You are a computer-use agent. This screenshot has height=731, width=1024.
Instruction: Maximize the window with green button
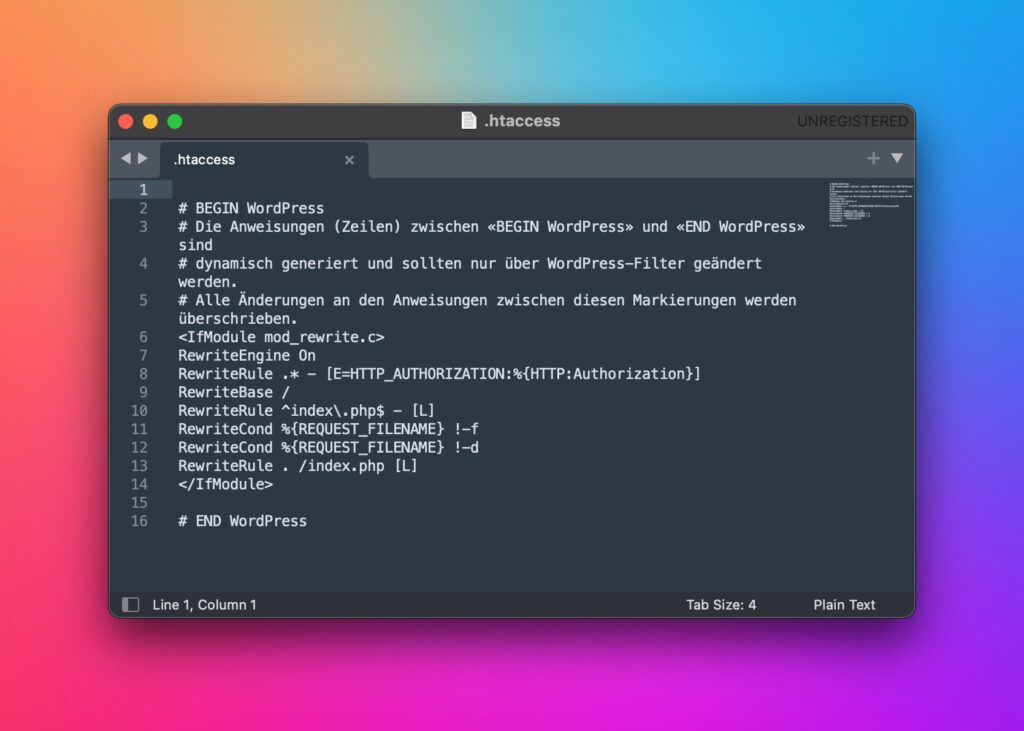(x=174, y=122)
